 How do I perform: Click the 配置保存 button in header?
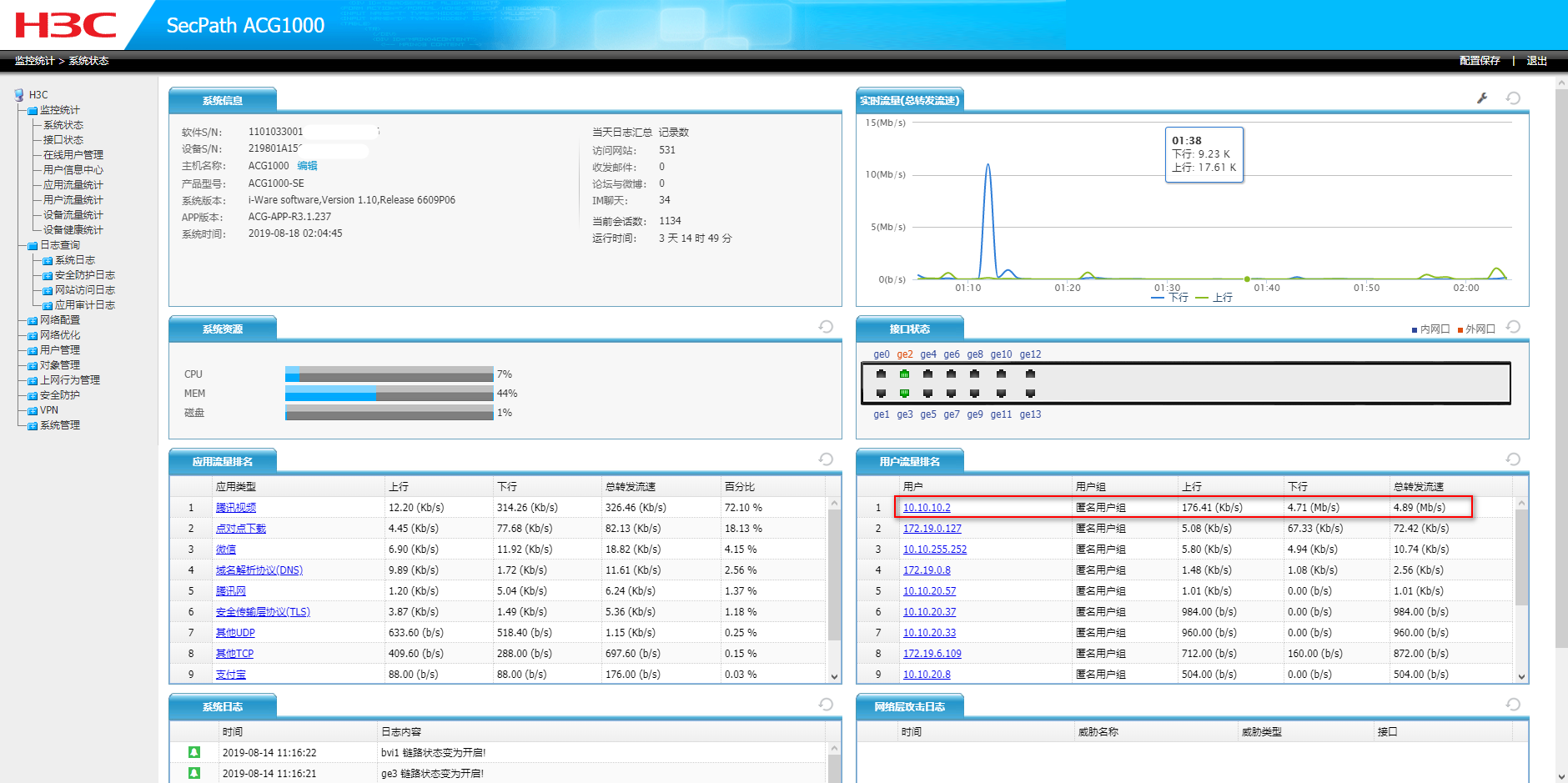[1479, 61]
